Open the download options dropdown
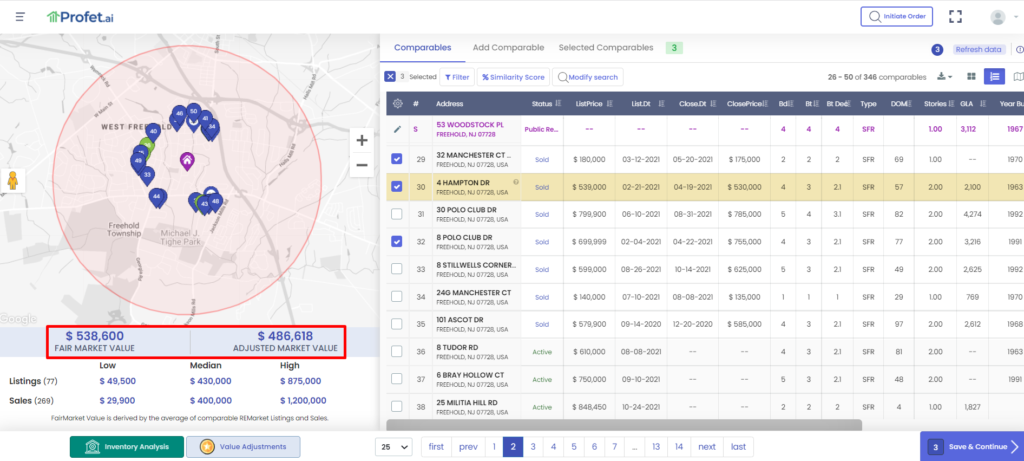Screen dimensions: 1024x461 point(944,76)
